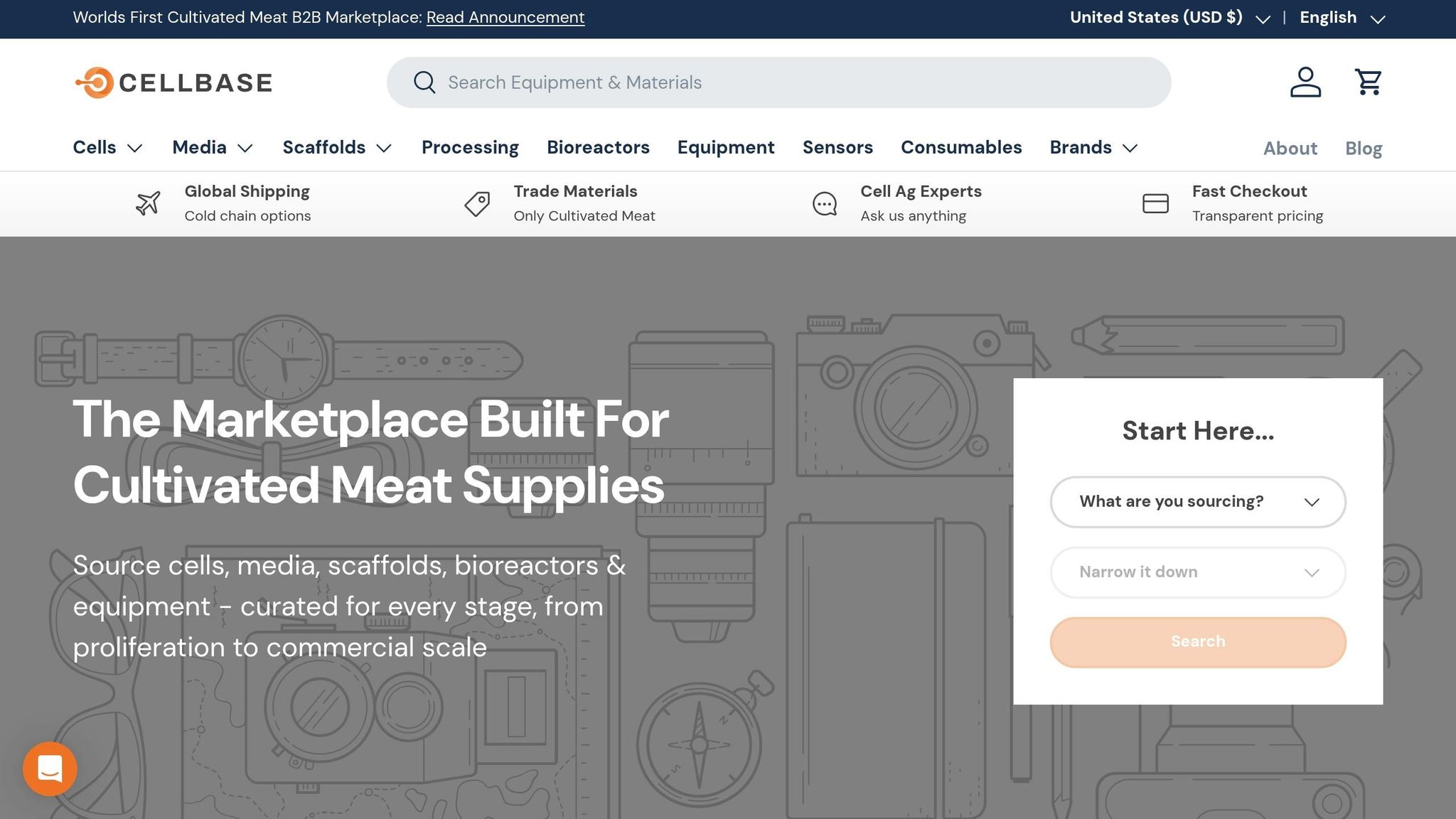Follow the Read Announcement link

(x=505, y=18)
